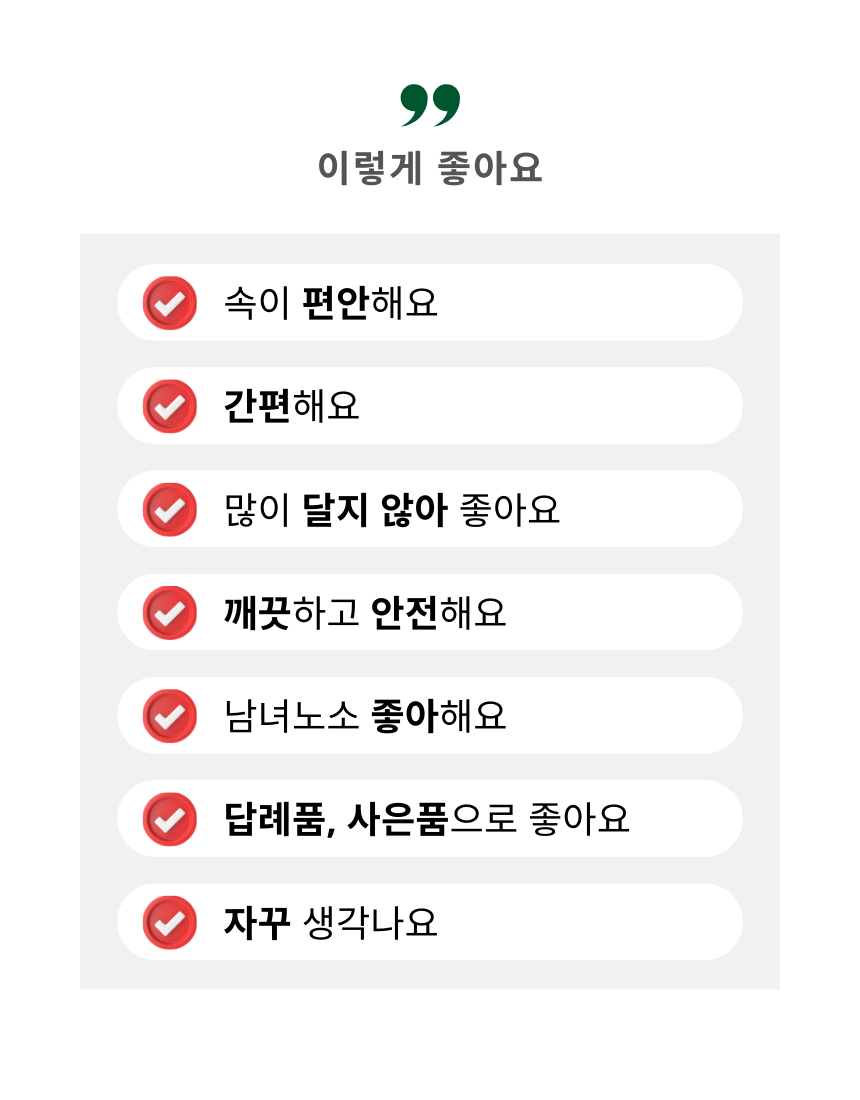Click the red check icon beside '간편해요'

point(170,406)
